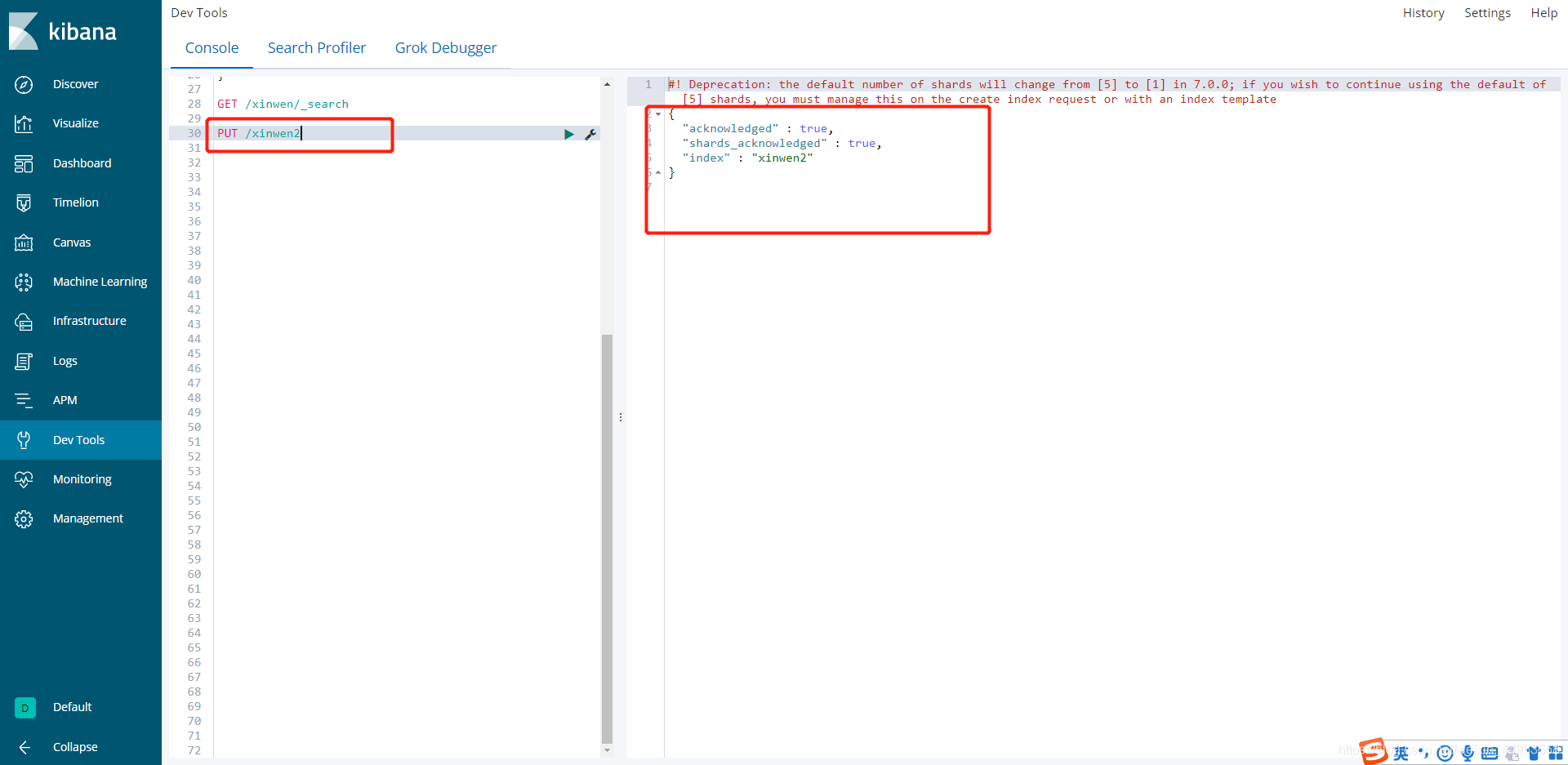Activate the Sogou voice input microphone
The image size is (1568, 765).
(1468, 753)
